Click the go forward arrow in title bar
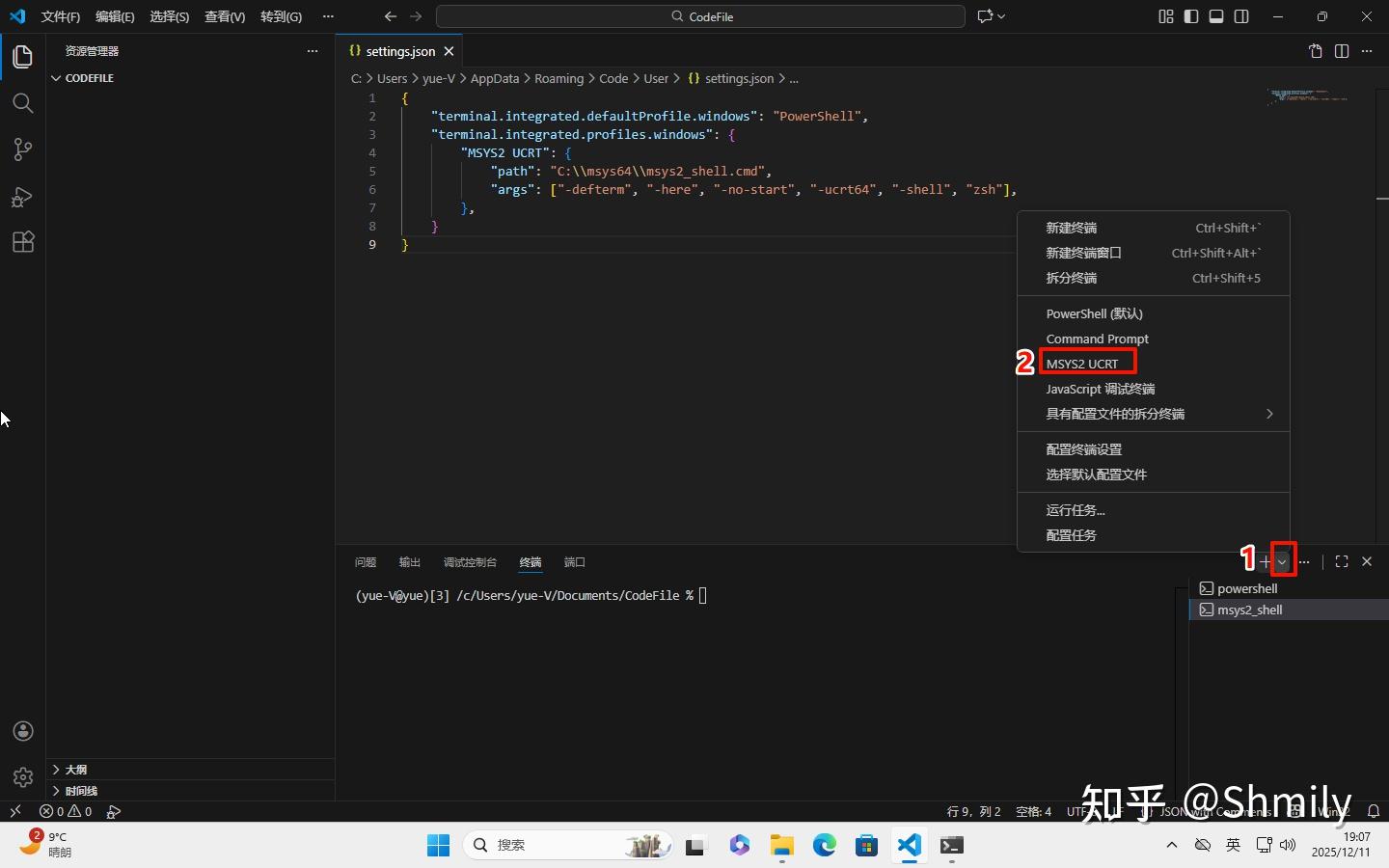The width and height of the screenshot is (1389, 868). point(416,16)
